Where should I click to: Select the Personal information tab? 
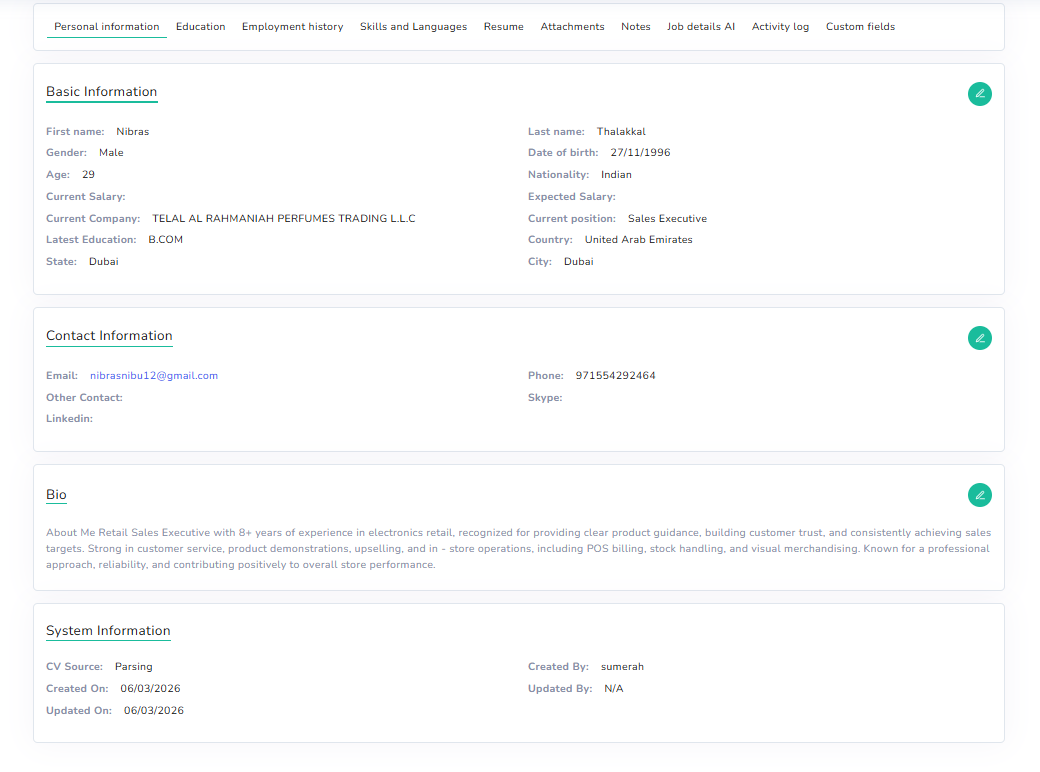106,26
